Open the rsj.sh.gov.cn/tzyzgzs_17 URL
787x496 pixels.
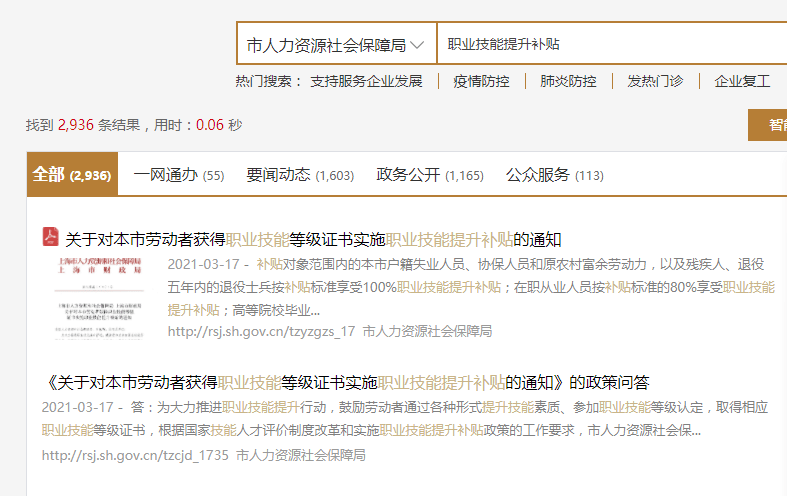point(261,331)
